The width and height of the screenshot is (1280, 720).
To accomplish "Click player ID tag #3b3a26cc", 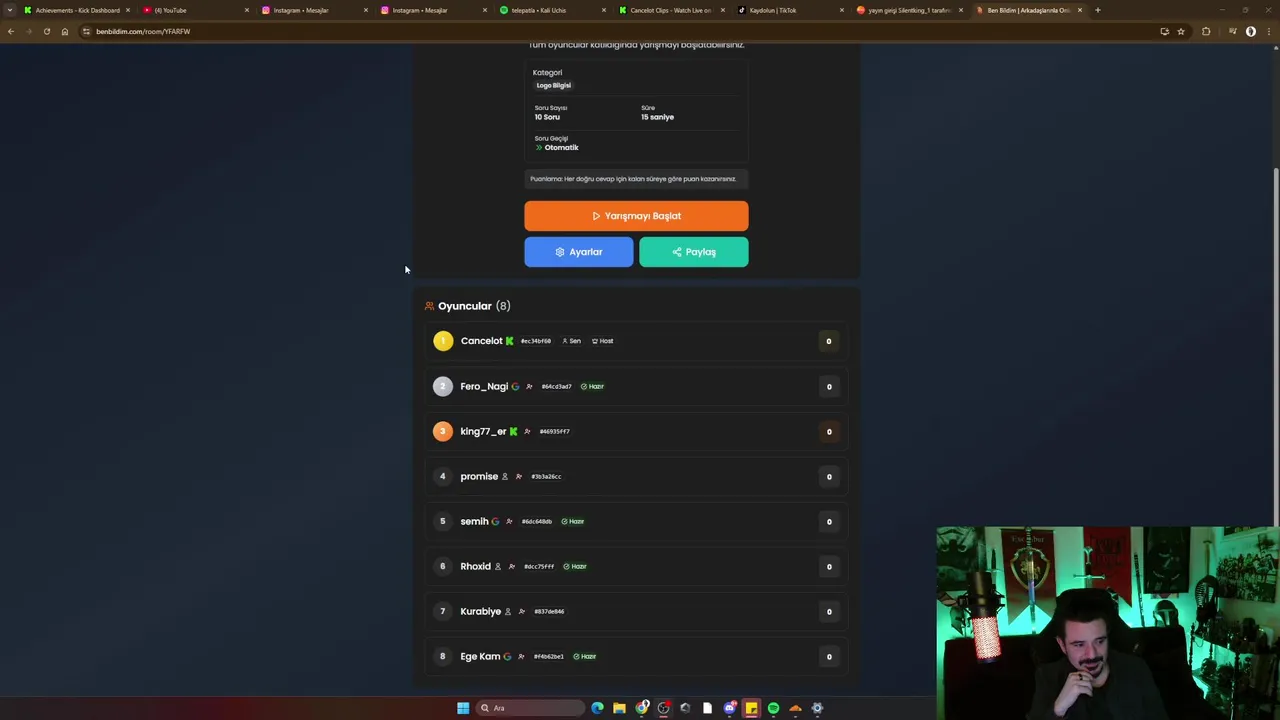I will click(546, 477).
